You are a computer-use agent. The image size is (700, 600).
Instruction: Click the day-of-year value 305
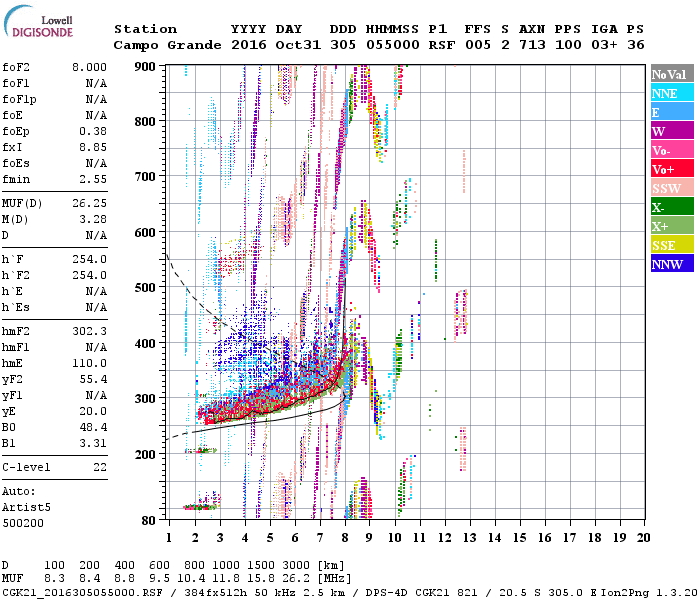coord(343,45)
